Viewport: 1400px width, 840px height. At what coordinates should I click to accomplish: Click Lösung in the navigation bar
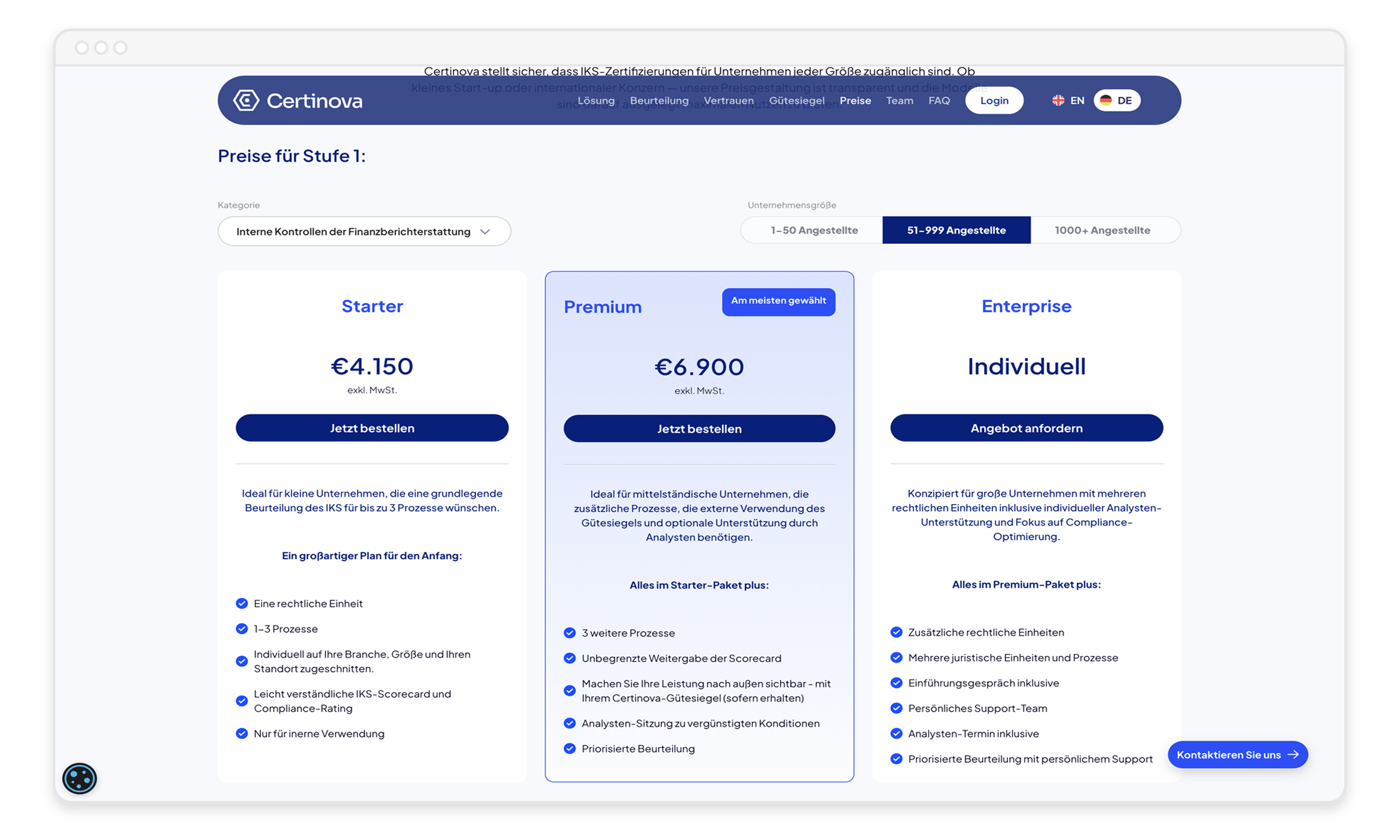595,100
